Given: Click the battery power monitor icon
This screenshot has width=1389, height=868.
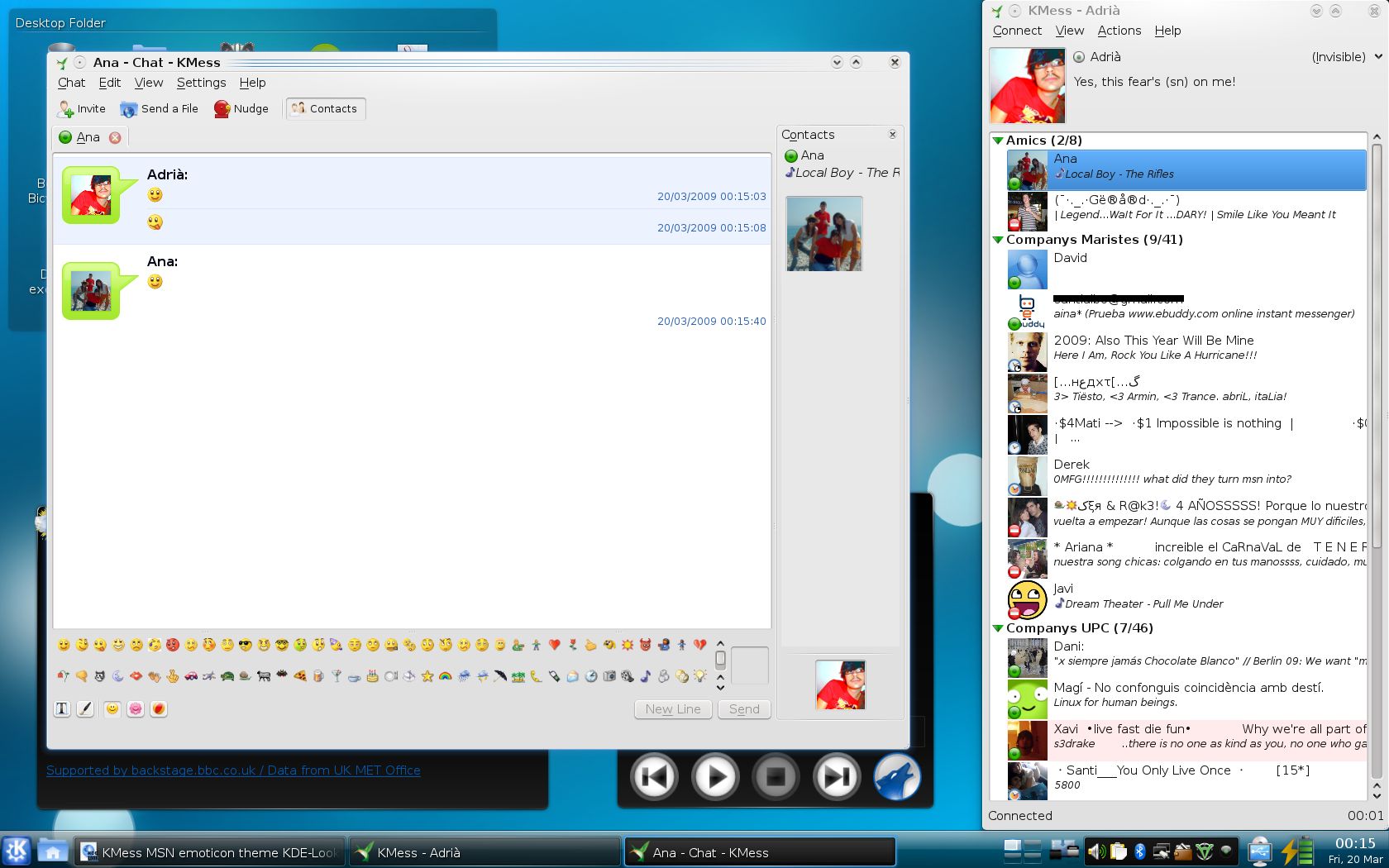Looking at the screenshot, I should 1296,850.
